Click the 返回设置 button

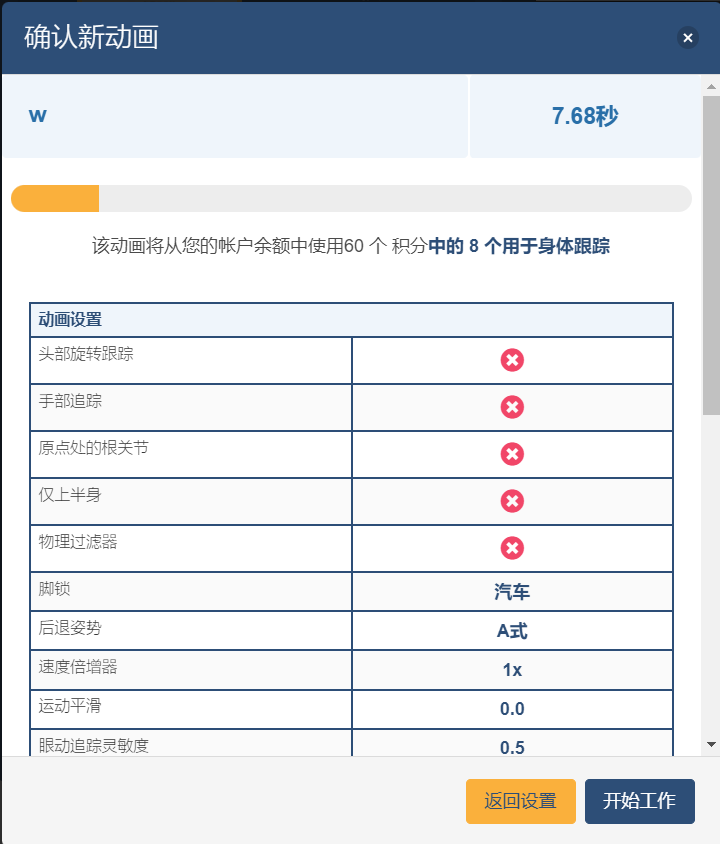[520, 801]
